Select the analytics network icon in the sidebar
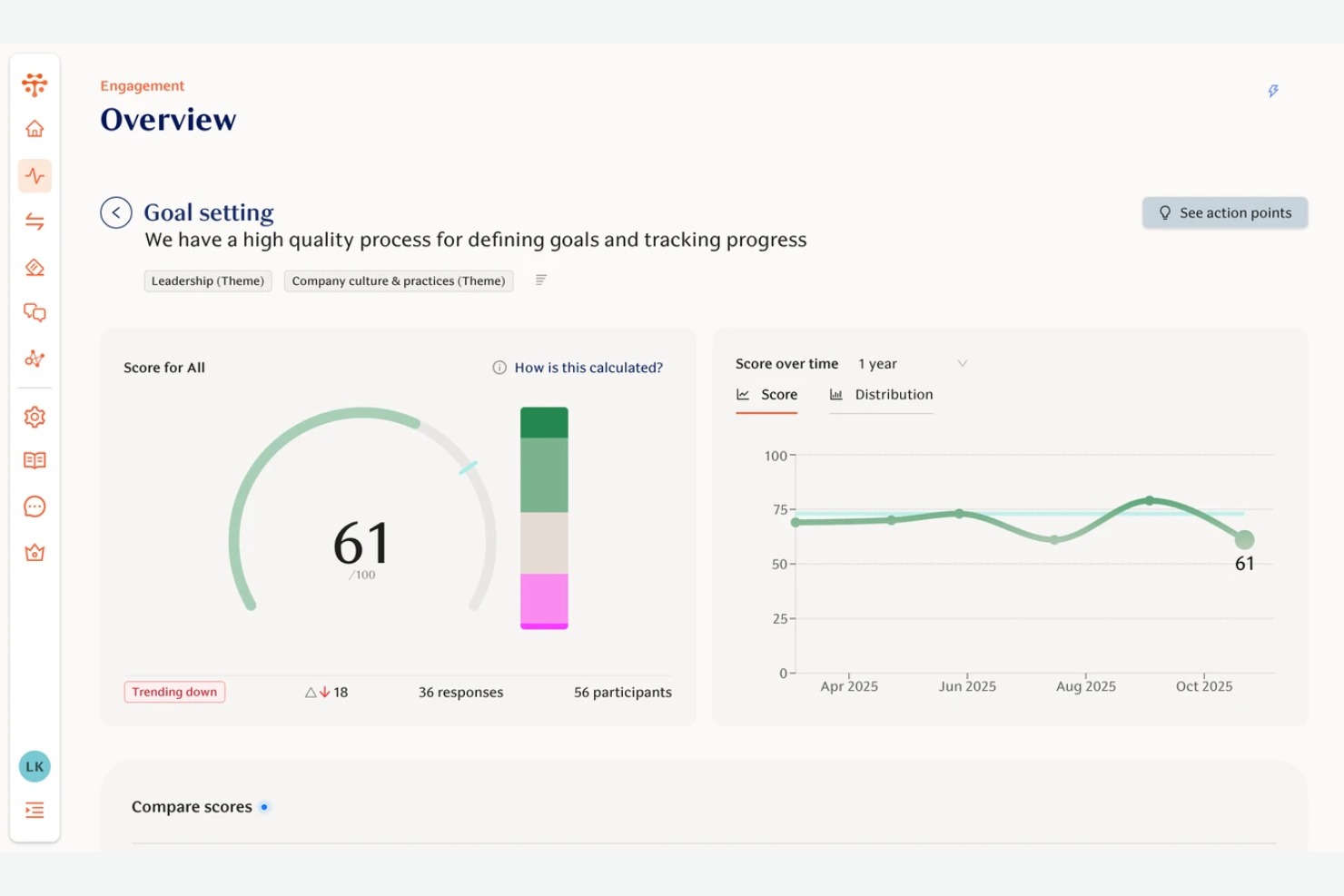Screen dimensions: 1344x896 (35, 359)
